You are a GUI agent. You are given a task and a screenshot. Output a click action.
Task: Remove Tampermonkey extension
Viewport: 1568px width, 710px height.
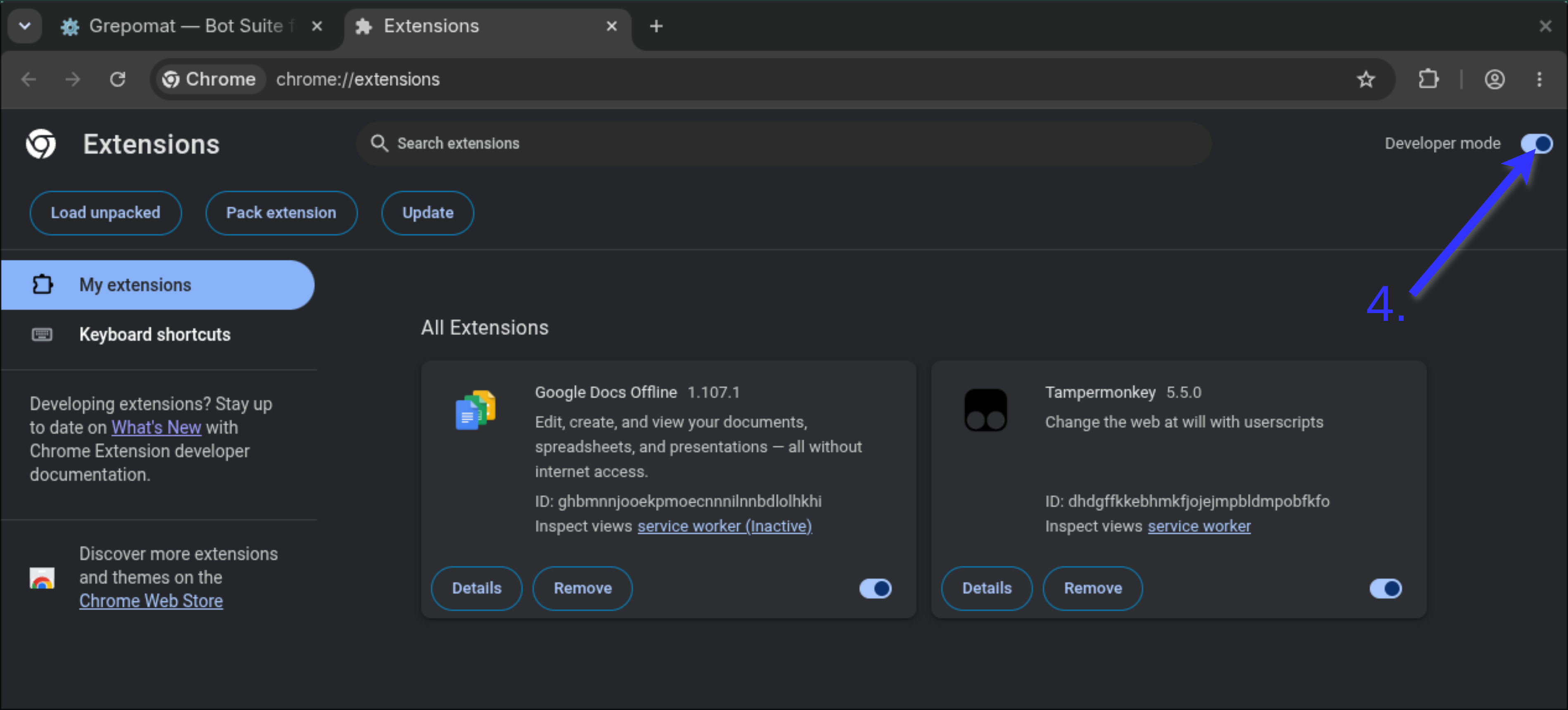pos(1093,588)
